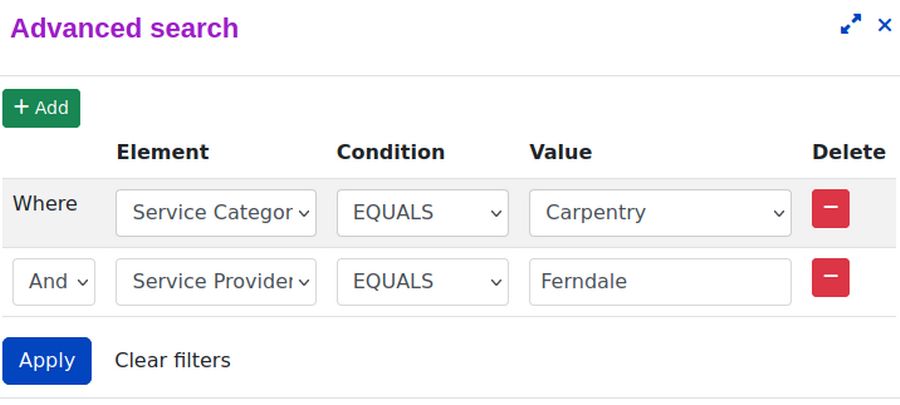The width and height of the screenshot is (900, 405).
Task: Delete the Carpentry filter row
Action: pyautogui.click(x=830, y=210)
